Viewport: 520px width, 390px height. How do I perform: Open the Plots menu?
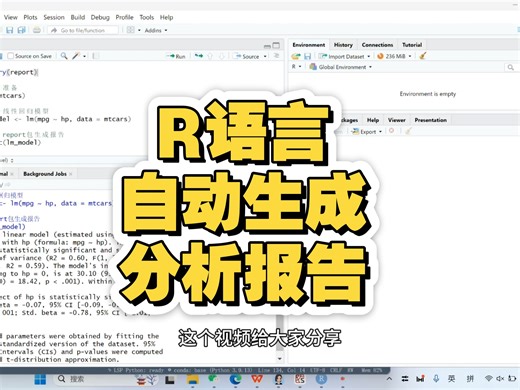pos(30,17)
